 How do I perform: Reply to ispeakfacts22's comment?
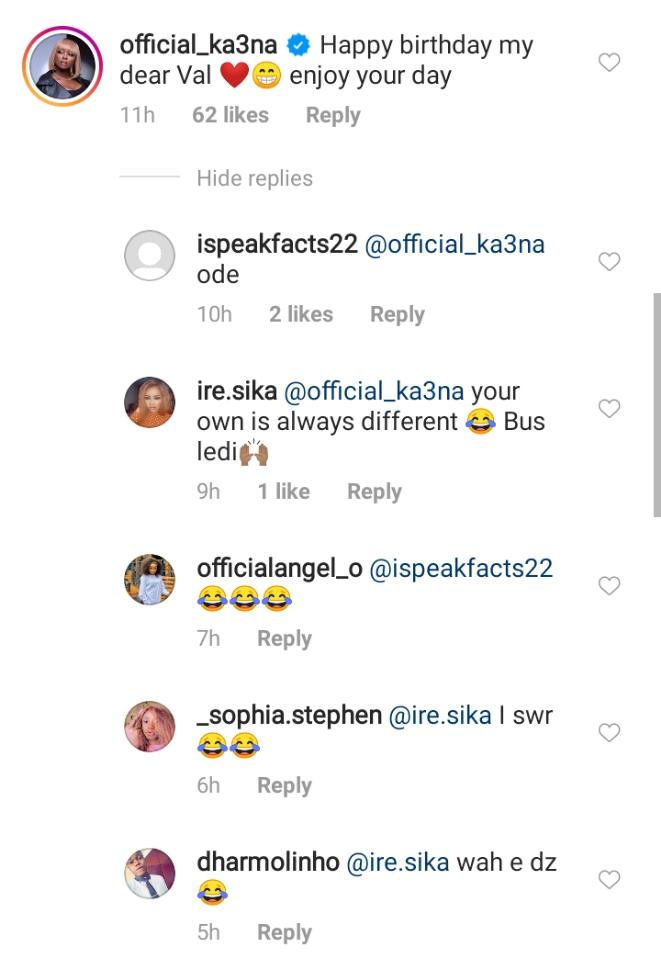pos(397,314)
